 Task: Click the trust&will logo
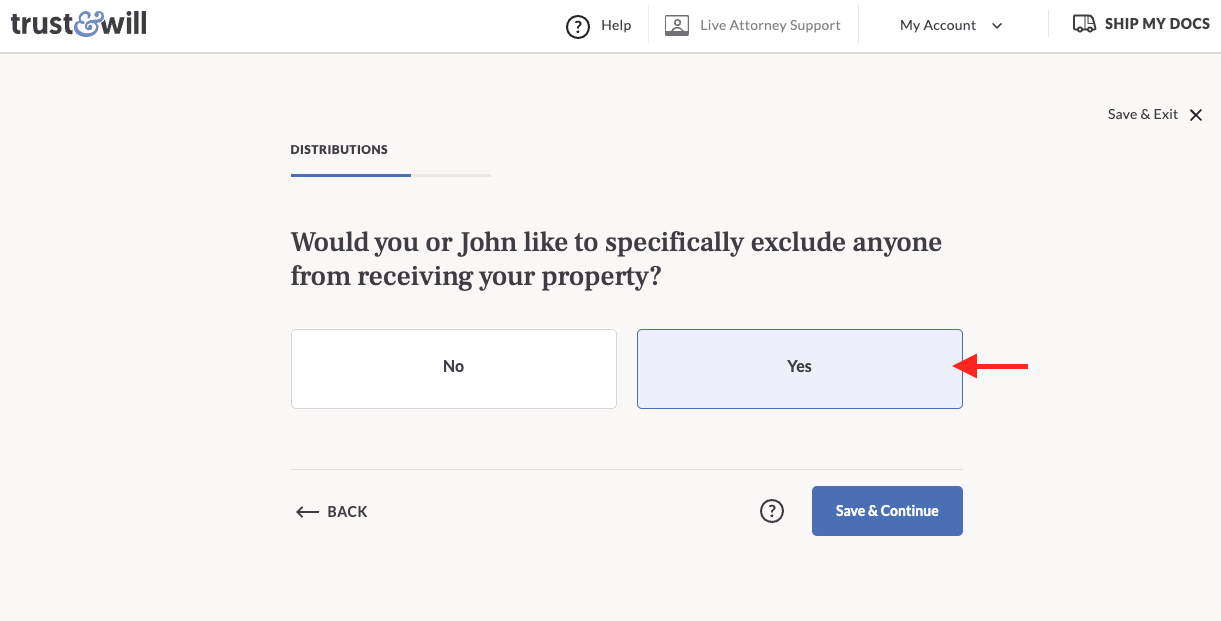pyautogui.click(x=79, y=24)
